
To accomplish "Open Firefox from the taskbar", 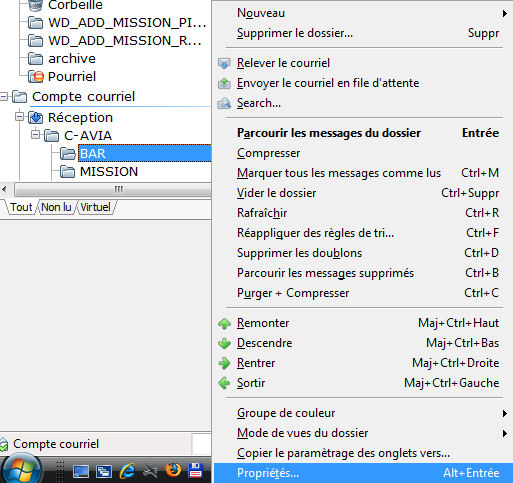I will click(172, 471).
